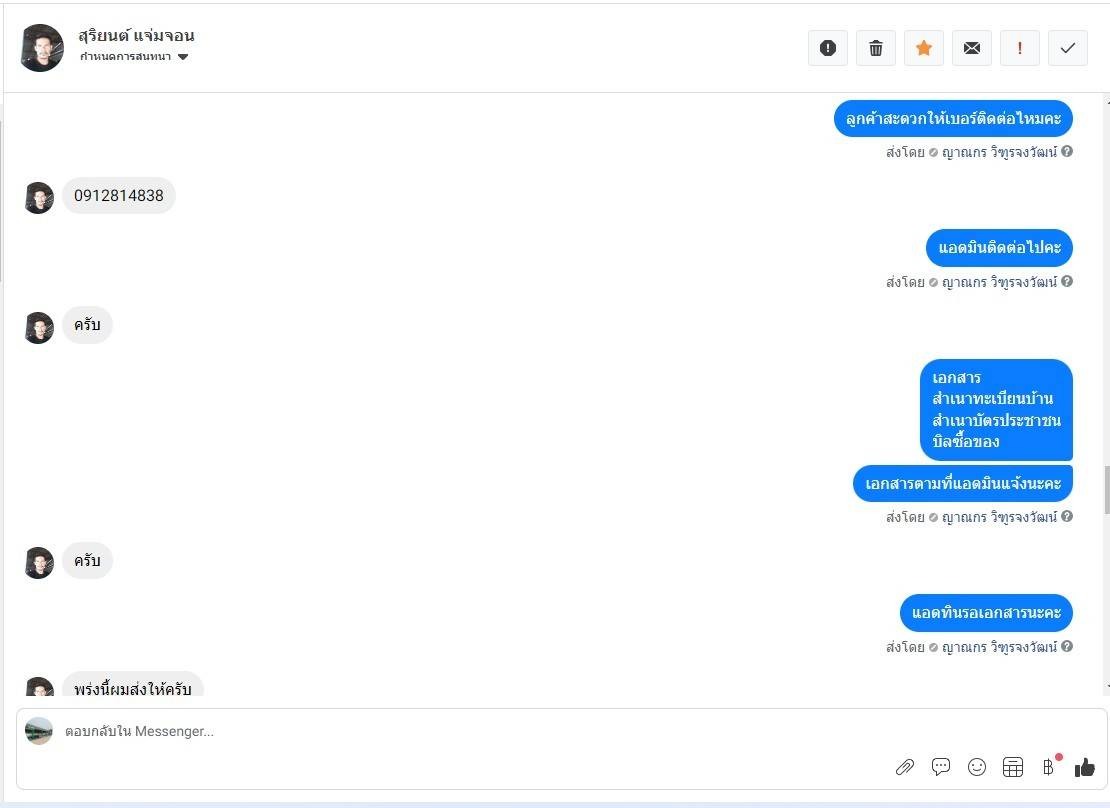Click help icon beside first ส่งโดย label
Viewport: 1110px width, 808px height.
tap(1067, 152)
